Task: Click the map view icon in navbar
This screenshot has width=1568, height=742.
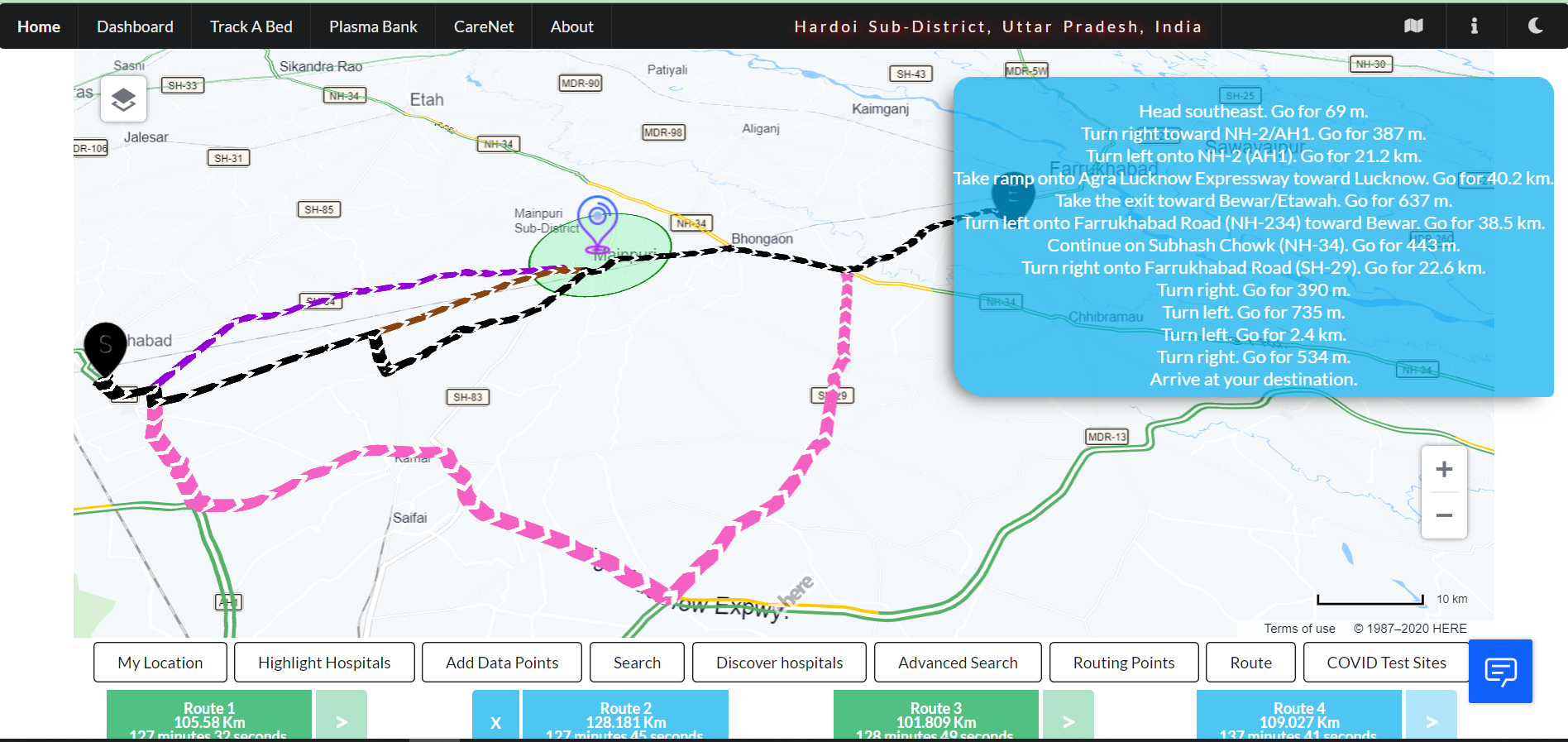Action: pos(1413,26)
